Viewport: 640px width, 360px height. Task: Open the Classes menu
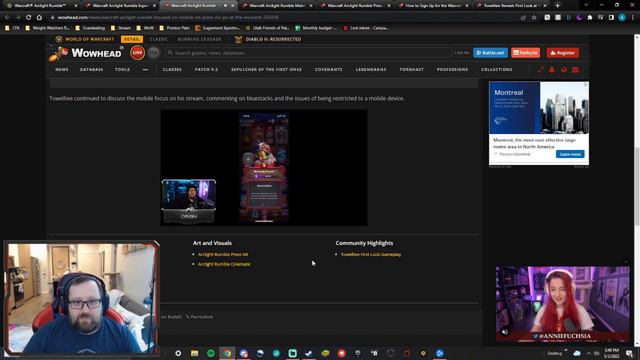tap(172, 69)
